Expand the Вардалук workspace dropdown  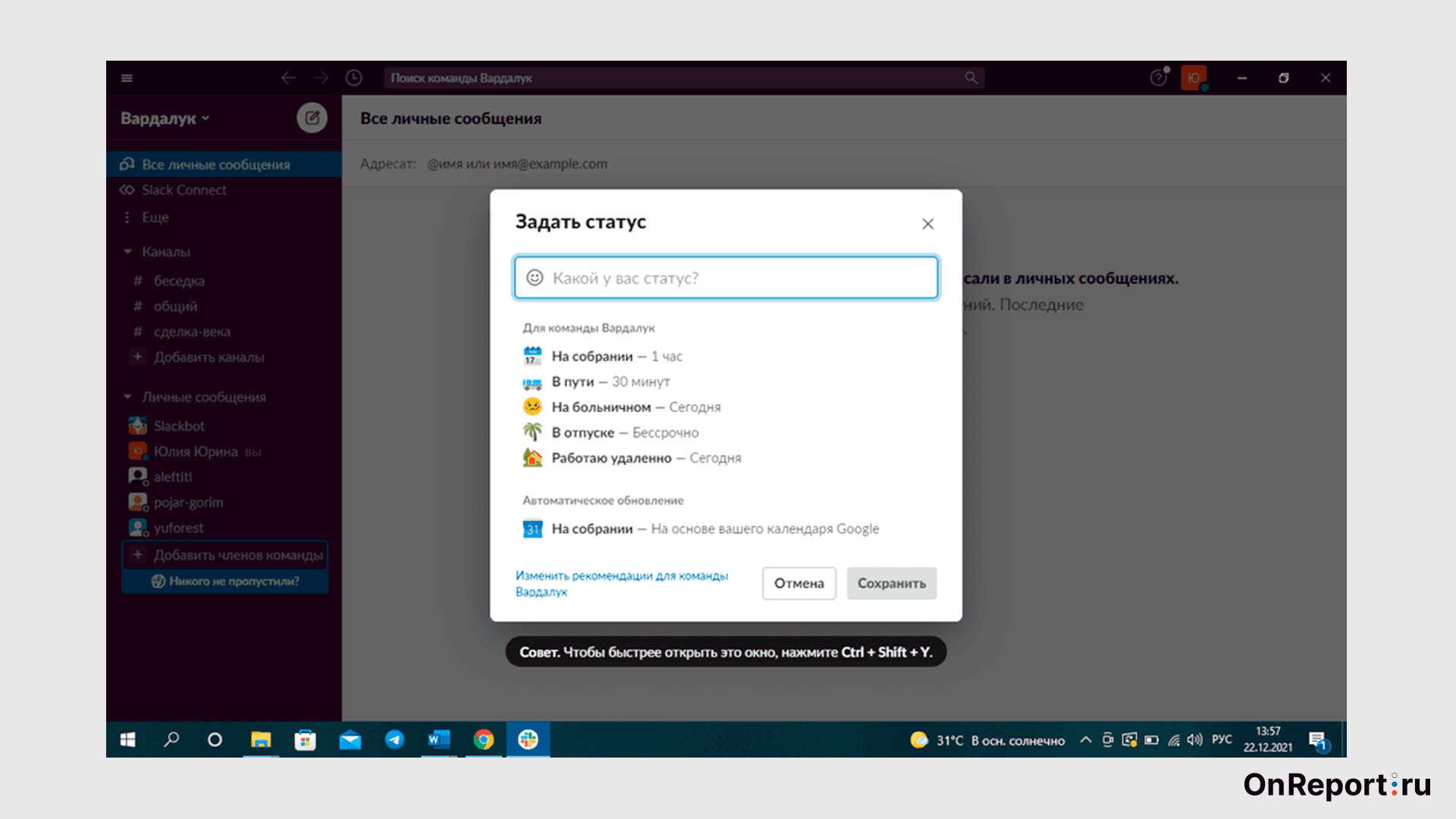click(x=165, y=118)
